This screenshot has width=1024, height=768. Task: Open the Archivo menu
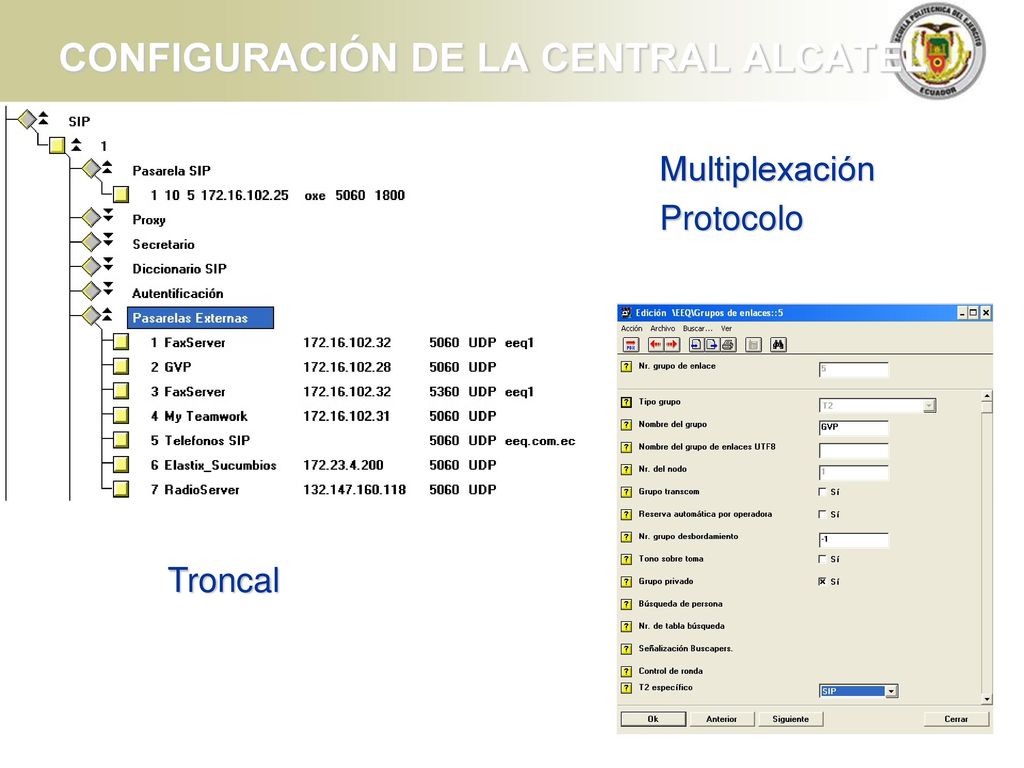pos(662,328)
